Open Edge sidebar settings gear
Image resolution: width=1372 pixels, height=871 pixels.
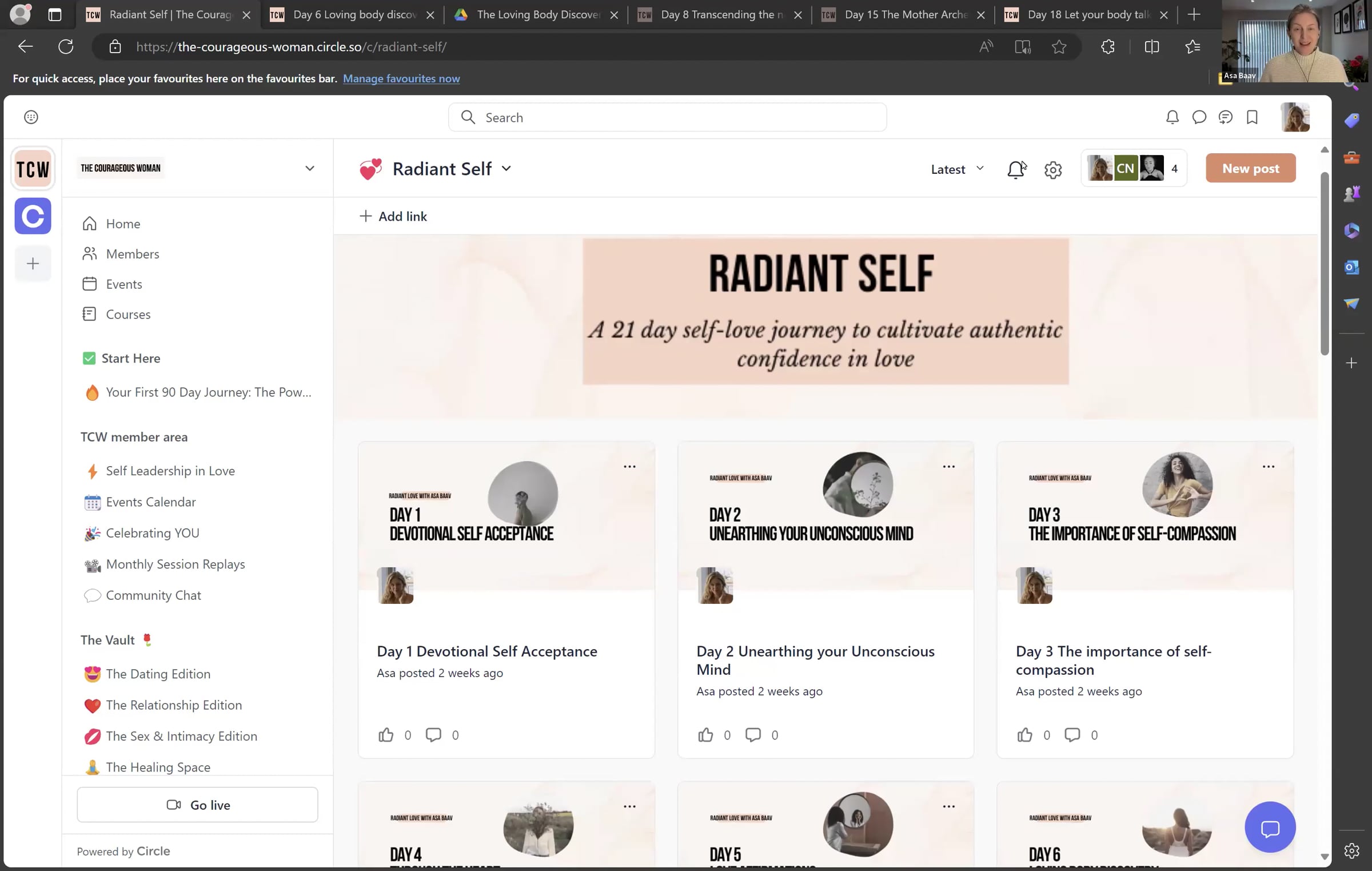point(1351,851)
